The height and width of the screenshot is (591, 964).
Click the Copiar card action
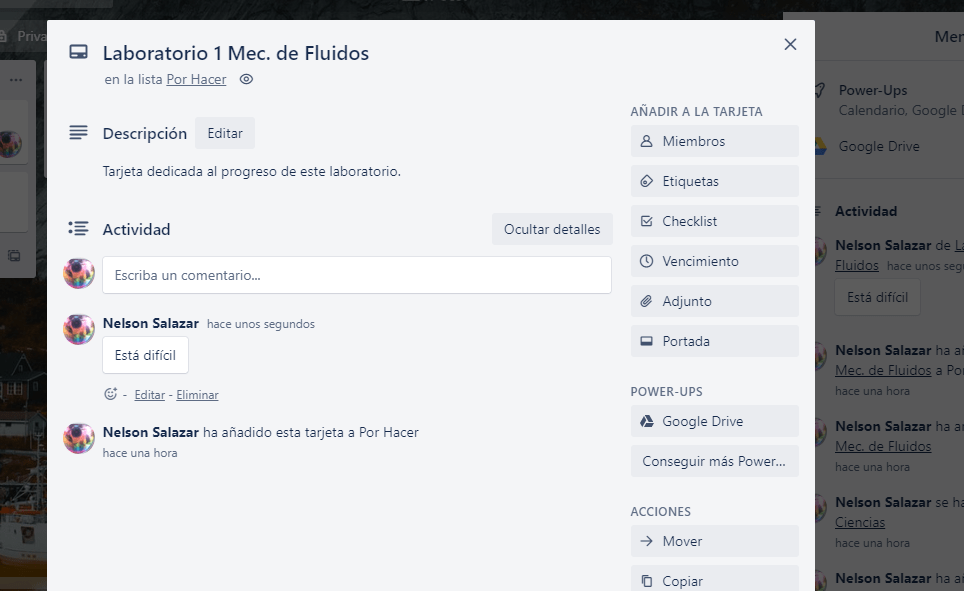coord(714,579)
